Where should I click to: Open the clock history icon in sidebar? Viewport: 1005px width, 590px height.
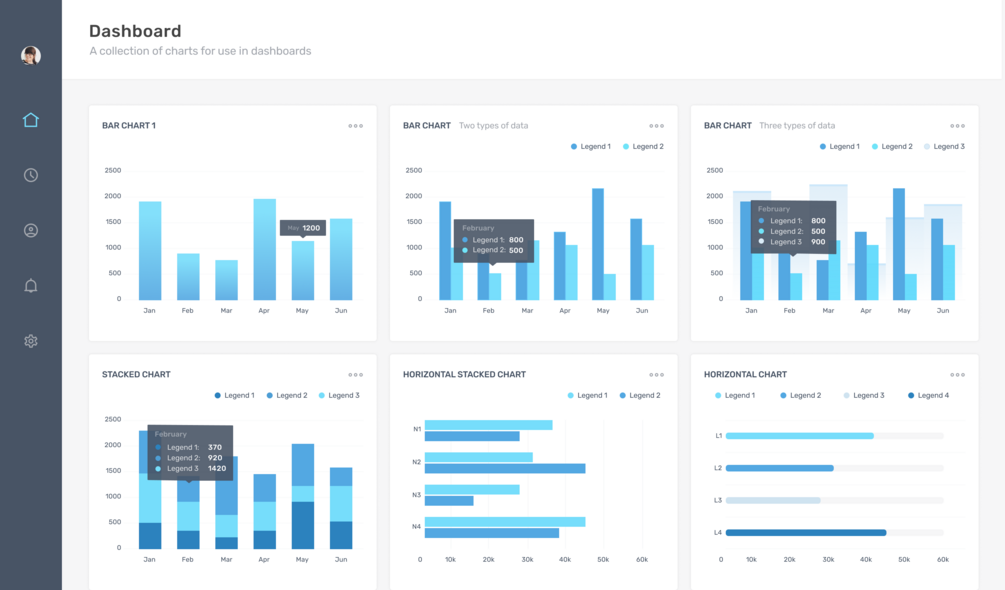(x=31, y=175)
